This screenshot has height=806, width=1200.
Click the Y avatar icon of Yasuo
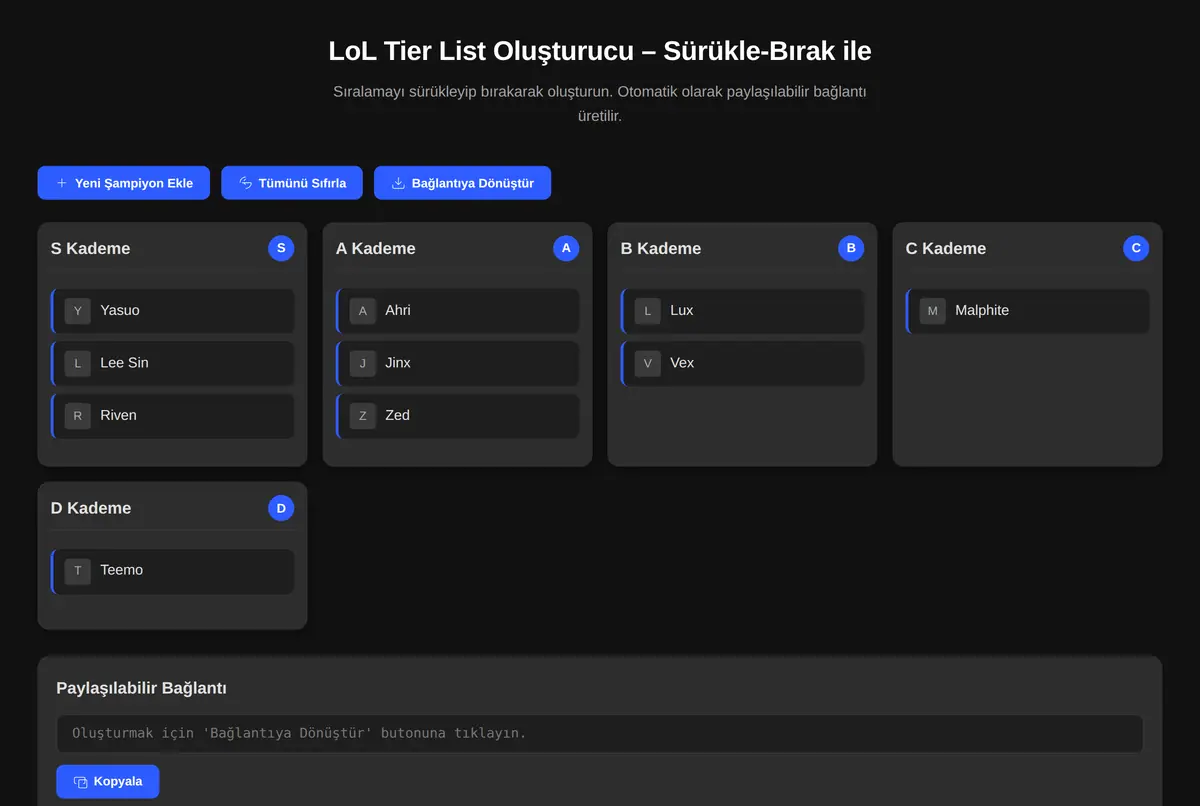pyautogui.click(x=78, y=311)
